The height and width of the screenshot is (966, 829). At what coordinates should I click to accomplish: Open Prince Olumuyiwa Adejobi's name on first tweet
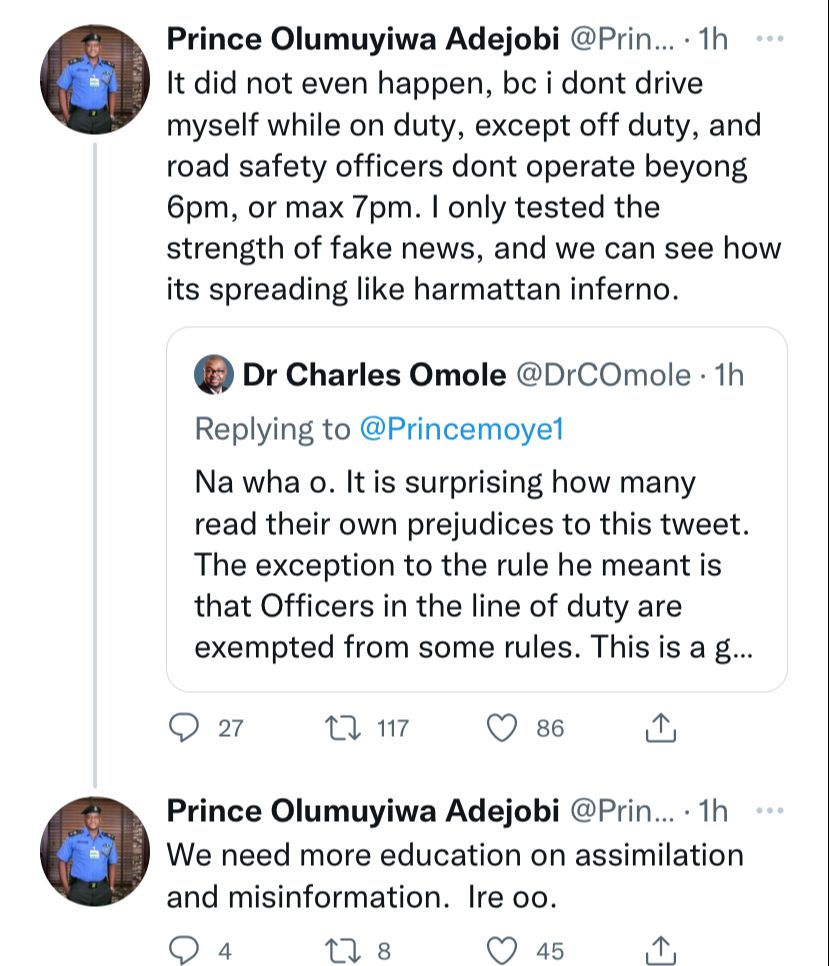click(x=362, y=40)
